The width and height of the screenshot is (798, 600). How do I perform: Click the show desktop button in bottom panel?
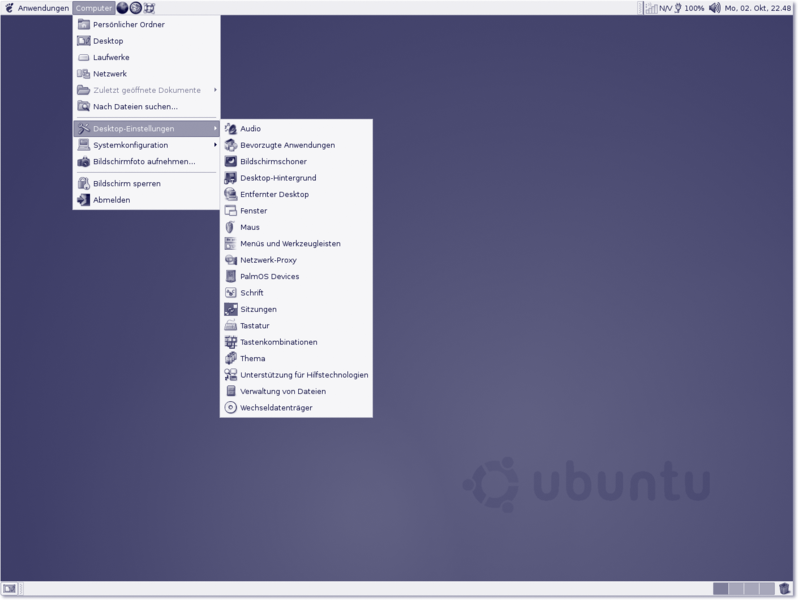tap(10, 589)
